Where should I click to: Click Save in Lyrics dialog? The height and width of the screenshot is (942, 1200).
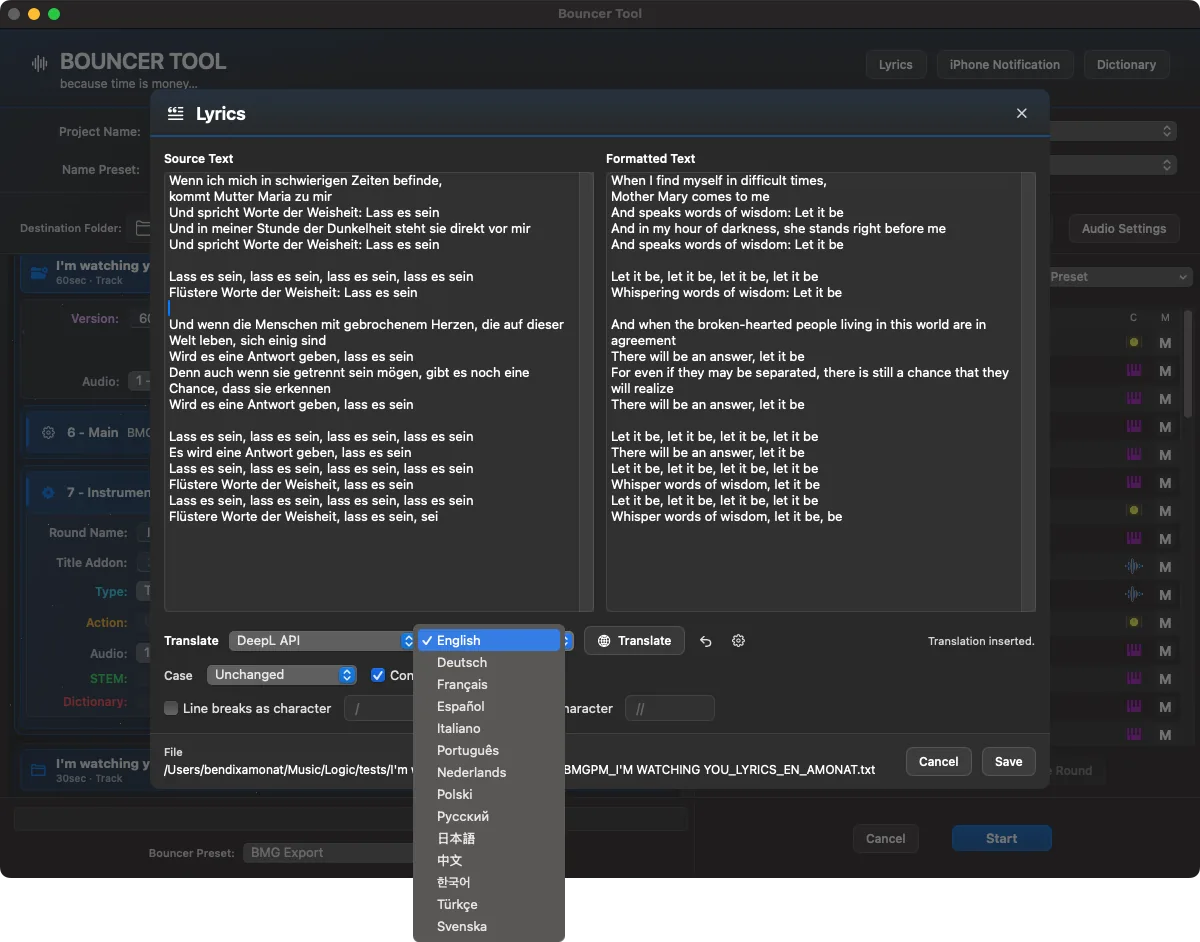[1008, 762]
